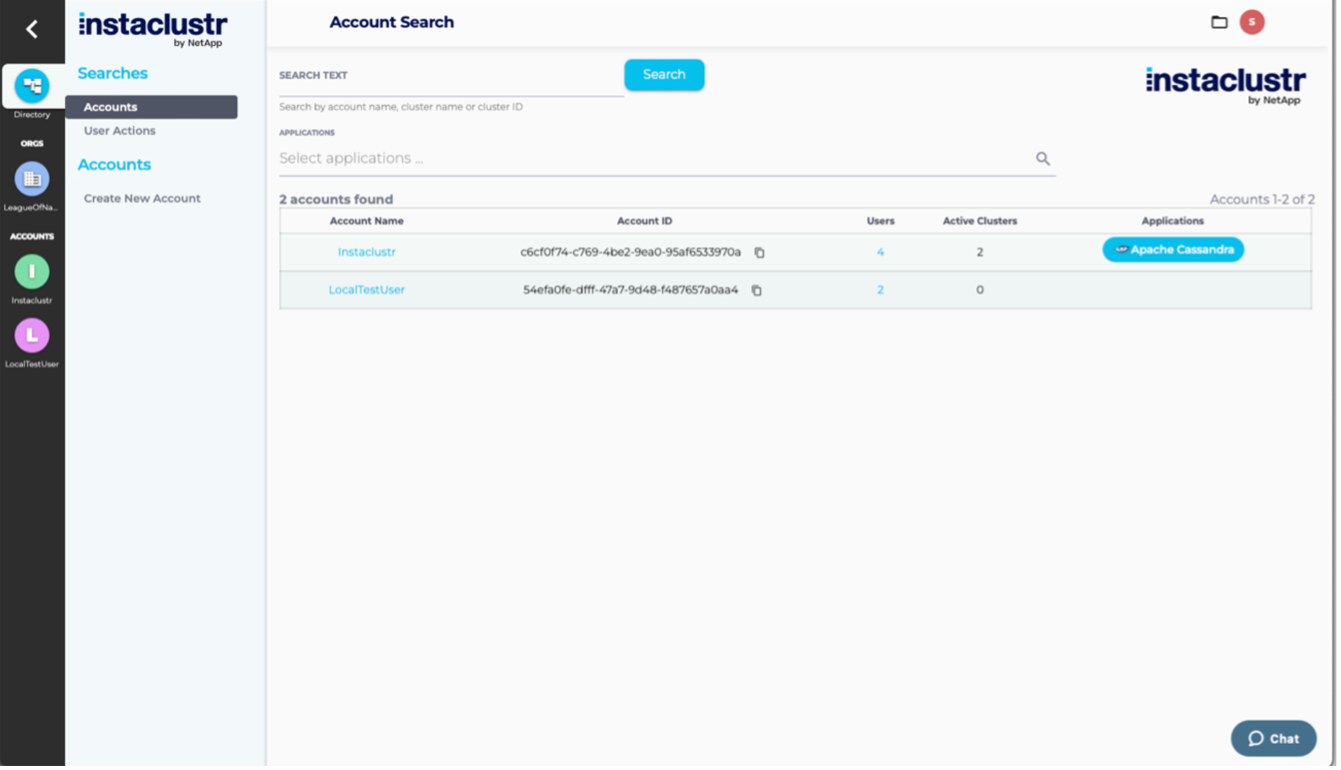
Task: Click the account ID c6cf0f74-c769-4be2-9ea0-95af6533970a
Action: coord(631,252)
